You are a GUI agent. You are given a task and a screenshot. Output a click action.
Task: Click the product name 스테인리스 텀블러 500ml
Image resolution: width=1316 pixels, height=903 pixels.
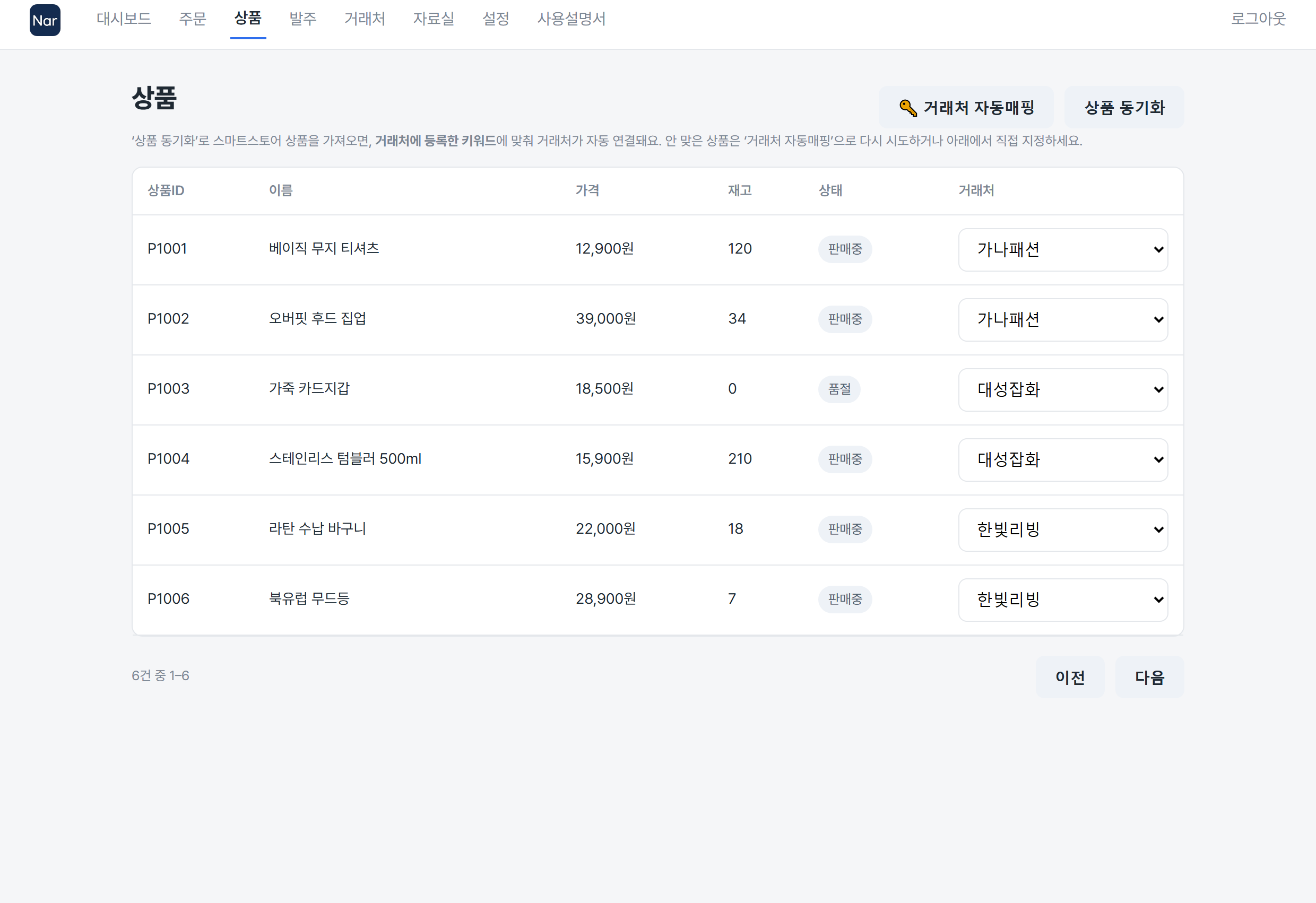[345, 458]
